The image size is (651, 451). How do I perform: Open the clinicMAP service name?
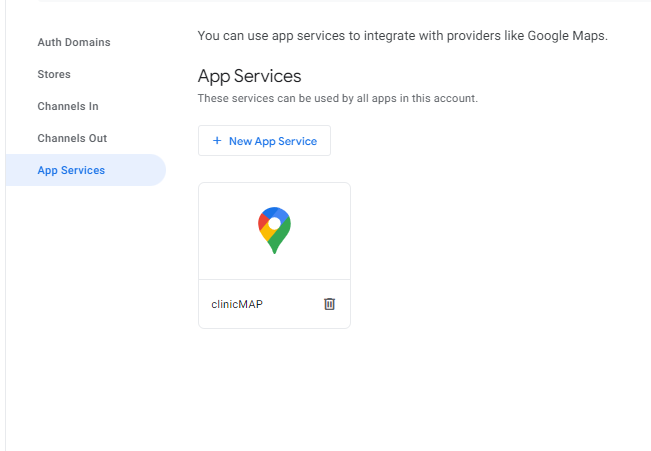(x=237, y=304)
